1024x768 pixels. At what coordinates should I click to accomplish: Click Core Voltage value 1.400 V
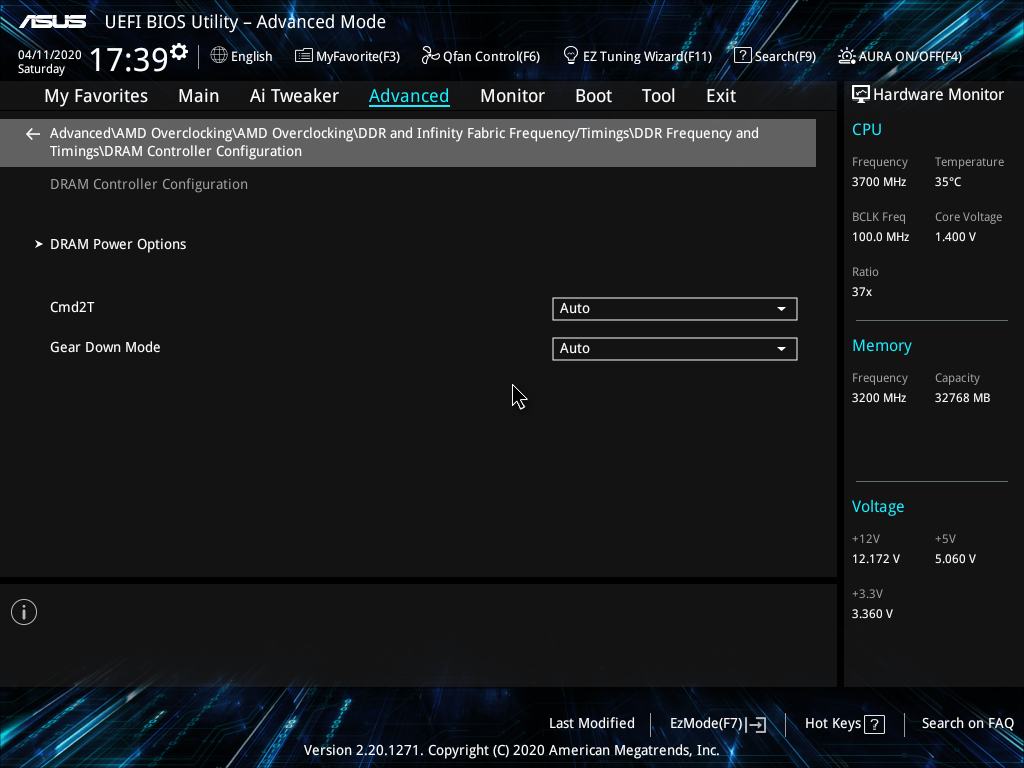(955, 237)
